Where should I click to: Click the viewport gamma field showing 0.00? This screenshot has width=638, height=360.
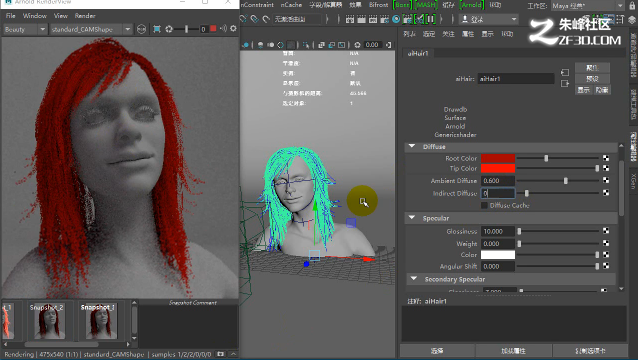pyautogui.click(x=372, y=45)
